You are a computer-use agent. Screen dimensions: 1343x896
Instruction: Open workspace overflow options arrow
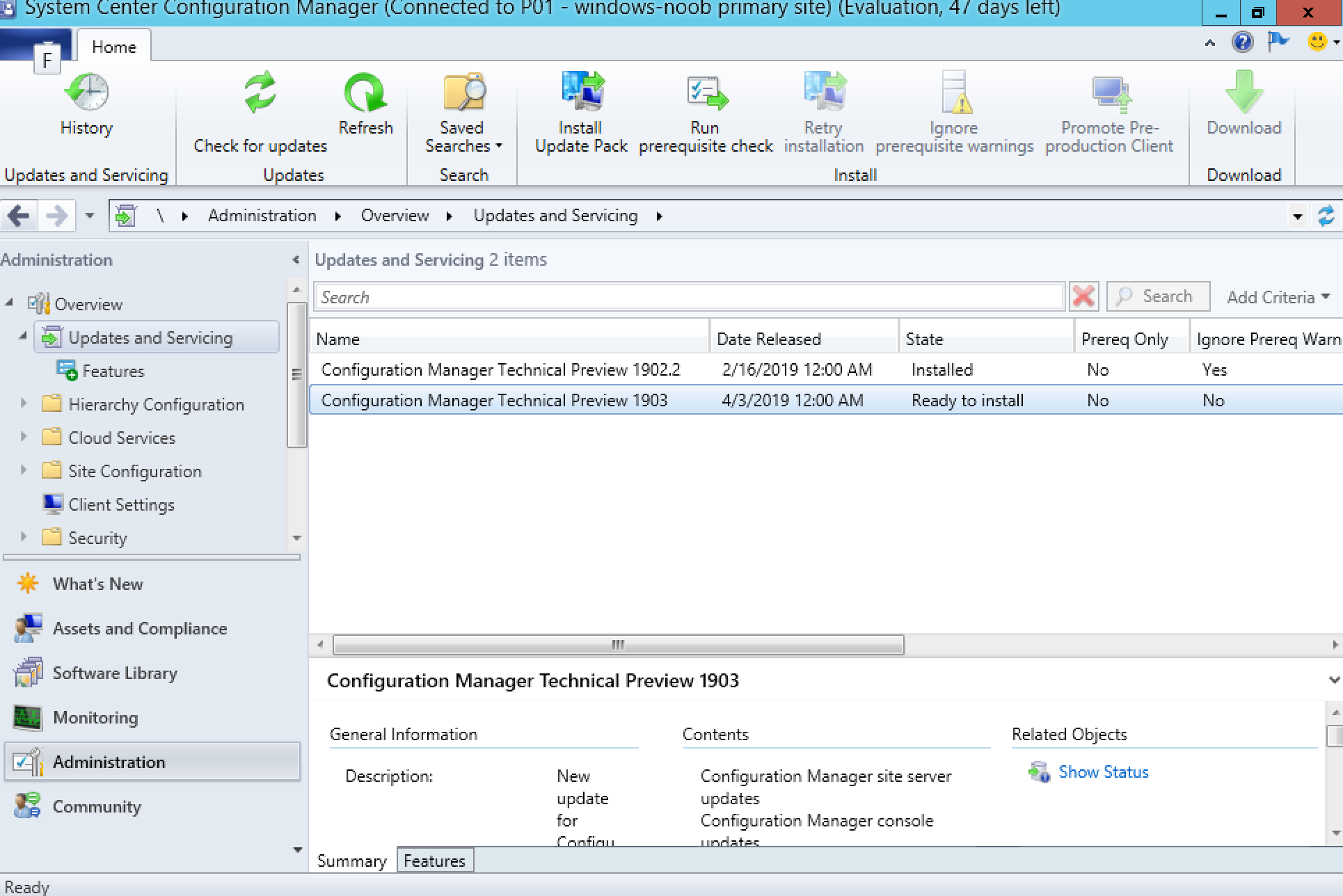tap(298, 849)
